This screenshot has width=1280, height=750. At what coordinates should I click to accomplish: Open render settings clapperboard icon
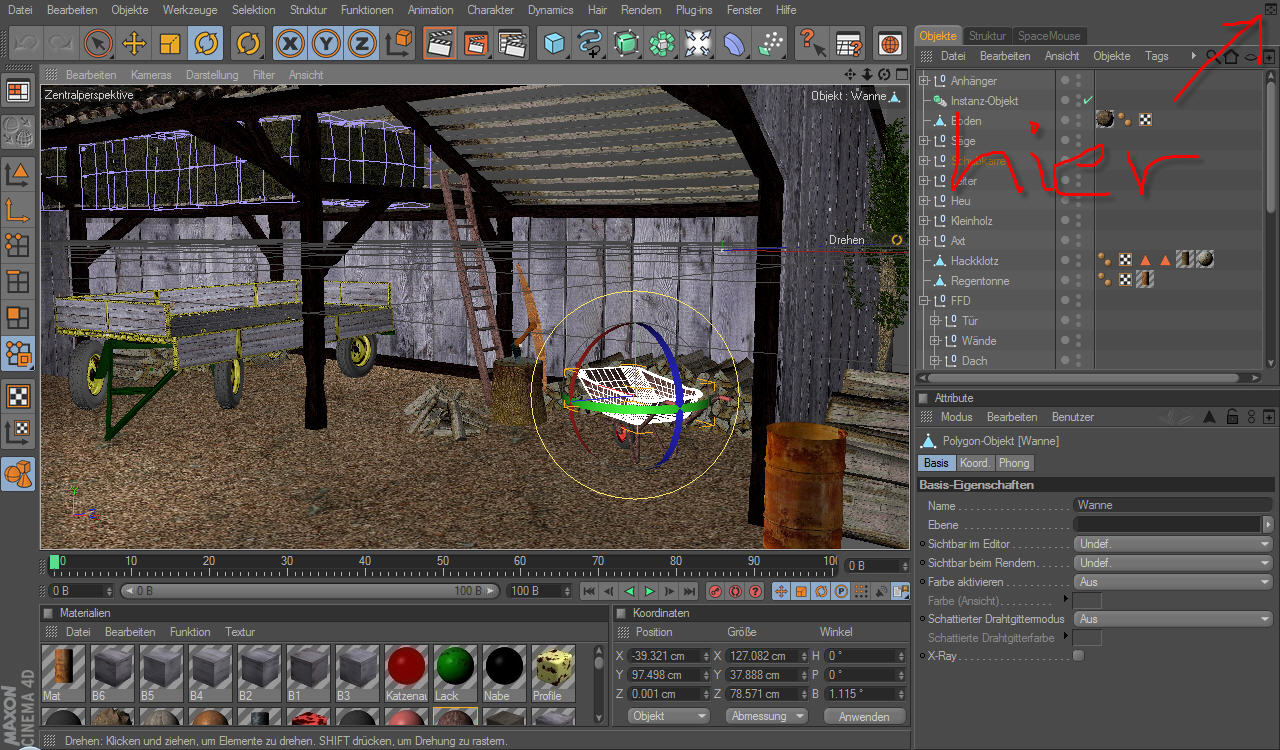(512, 44)
